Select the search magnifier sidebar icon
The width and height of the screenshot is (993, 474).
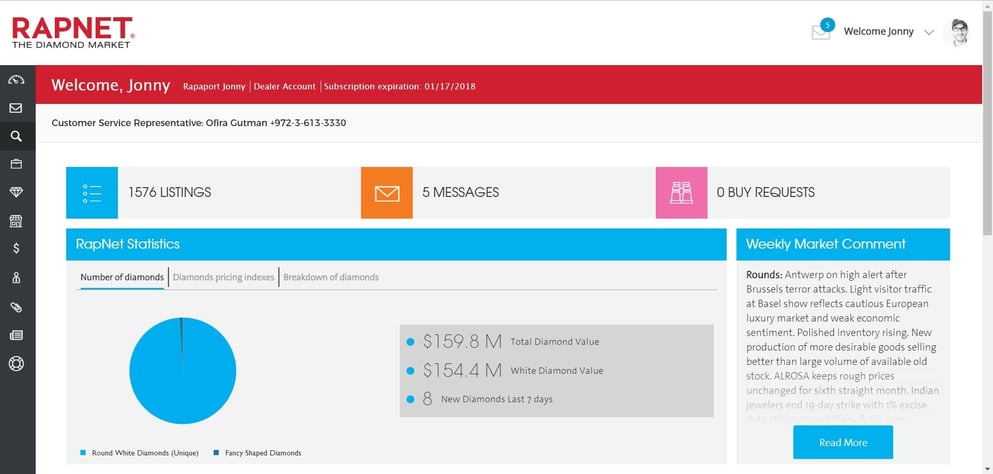pyautogui.click(x=16, y=136)
